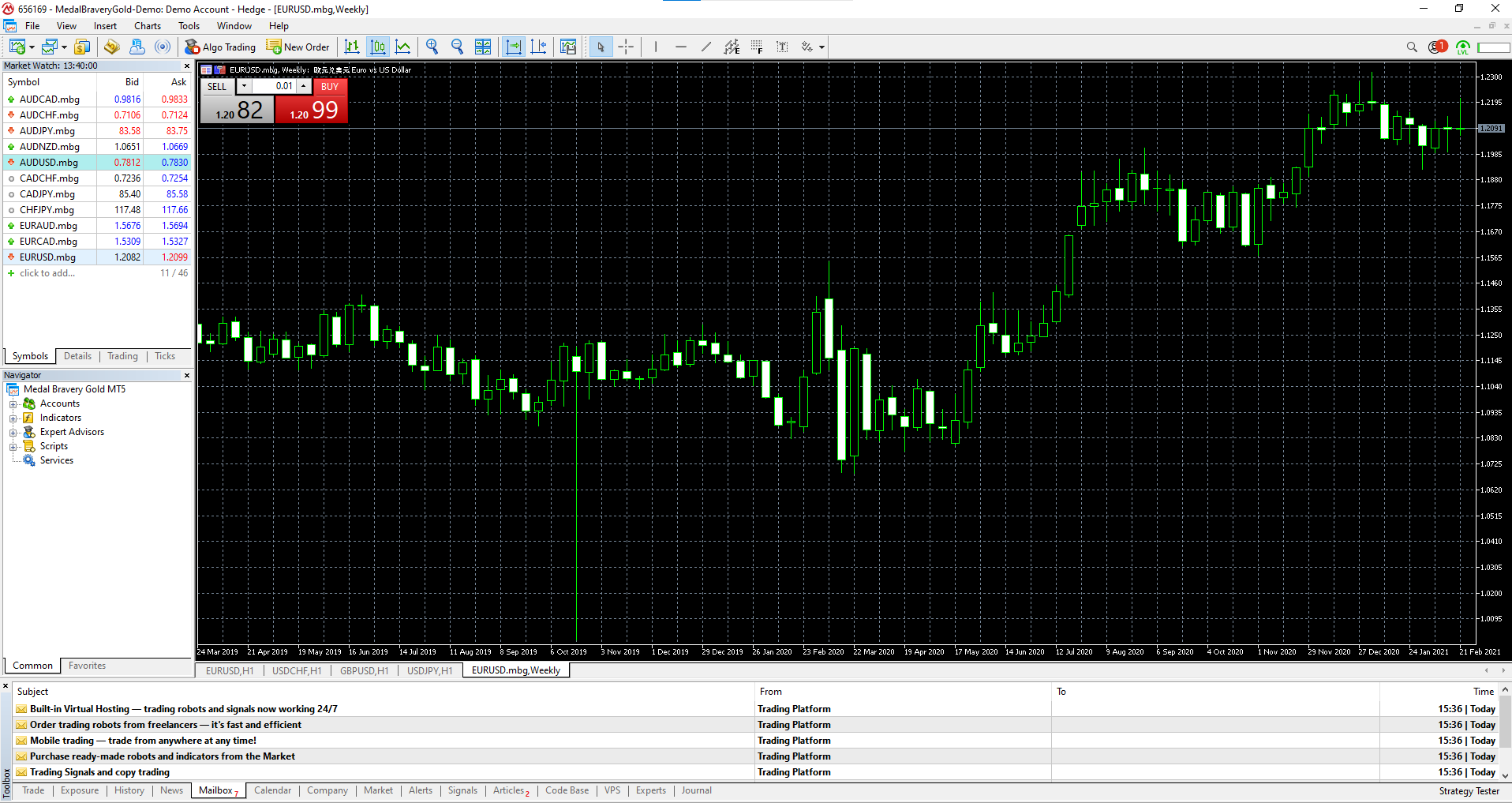Image resolution: width=1512 pixels, height=803 pixels.
Task: Select the trendline drawing tool
Action: click(x=706, y=47)
